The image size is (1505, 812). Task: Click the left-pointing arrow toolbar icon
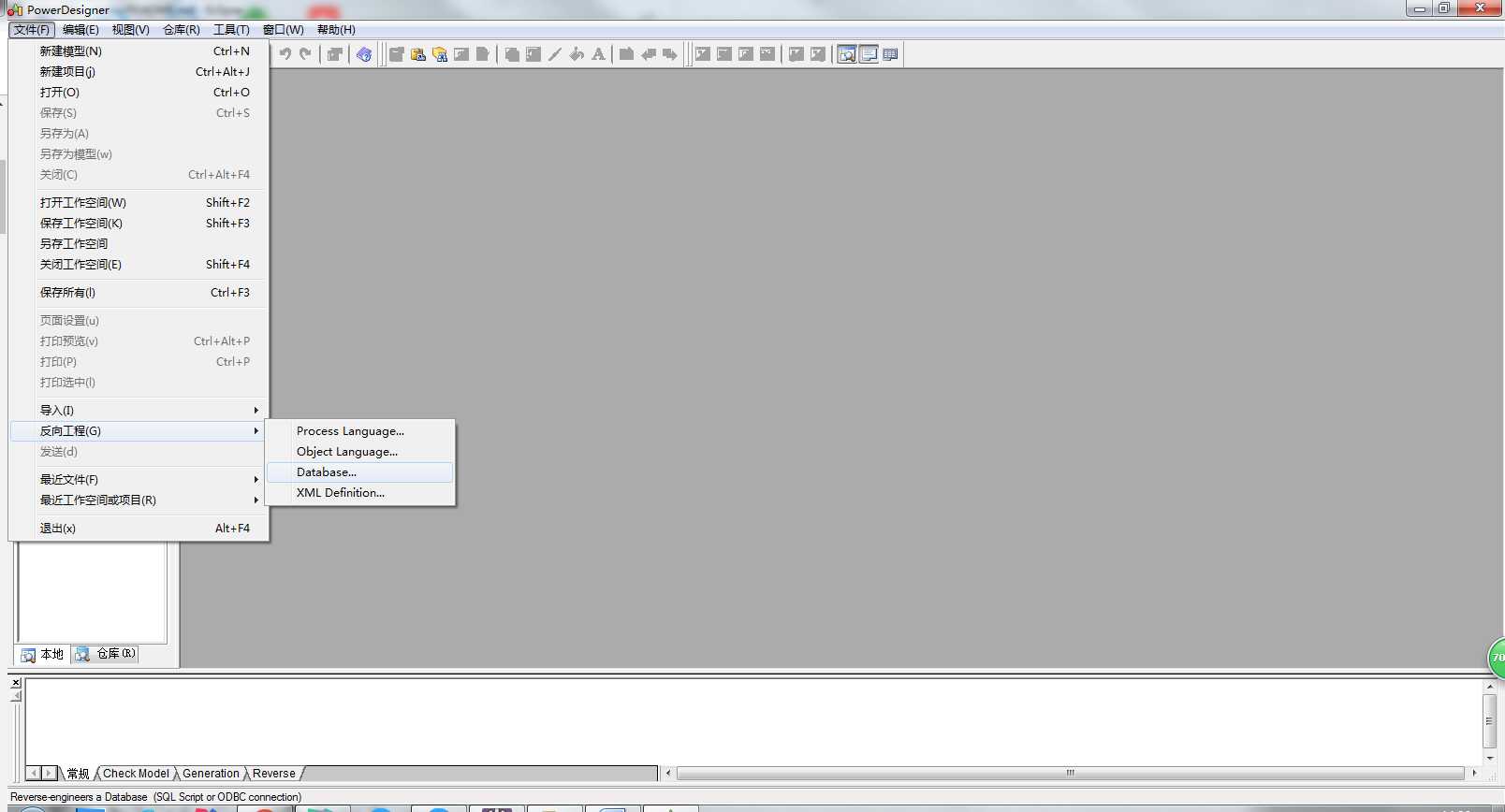(648, 54)
